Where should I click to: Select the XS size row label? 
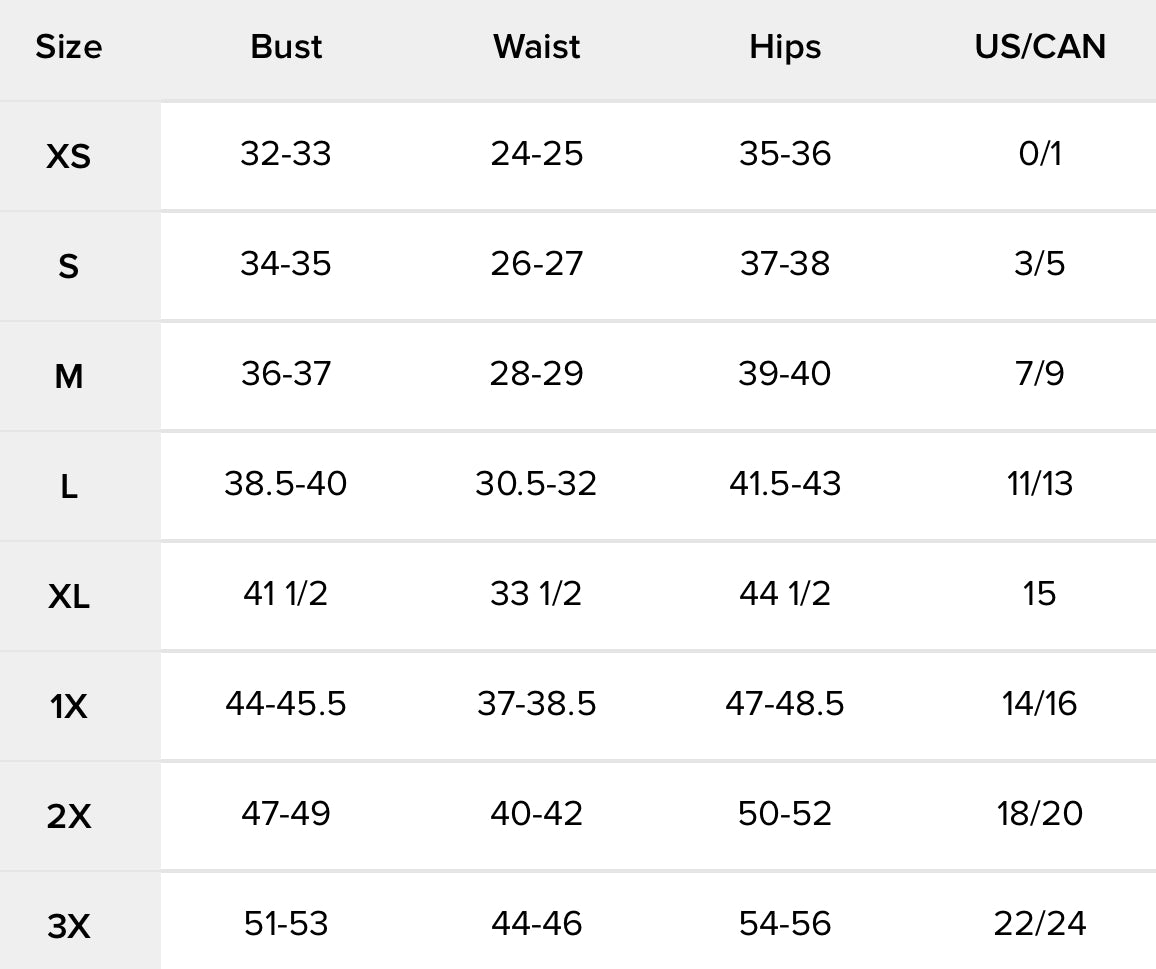[68, 156]
